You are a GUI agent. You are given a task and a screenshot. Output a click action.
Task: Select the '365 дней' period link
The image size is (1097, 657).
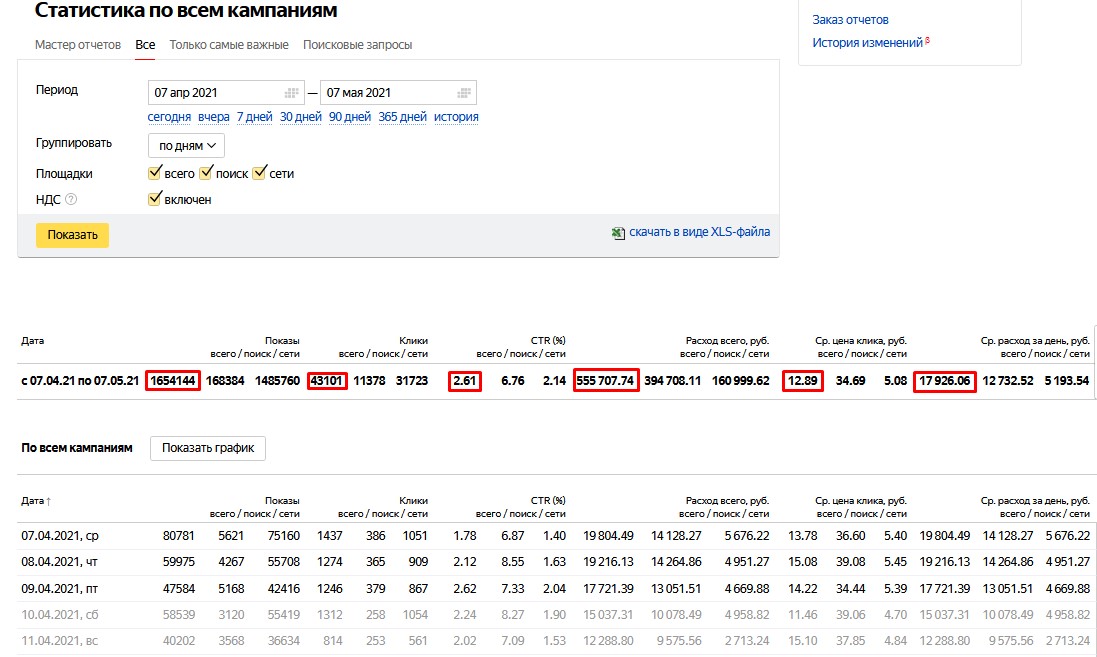[402, 117]
